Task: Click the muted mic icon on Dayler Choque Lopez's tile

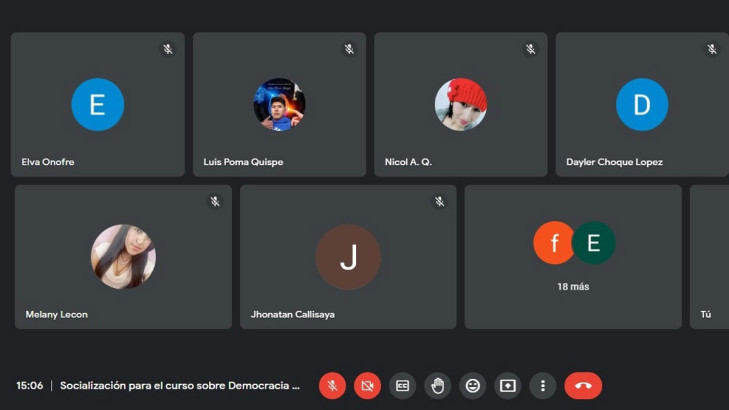Action: [712, 49]
